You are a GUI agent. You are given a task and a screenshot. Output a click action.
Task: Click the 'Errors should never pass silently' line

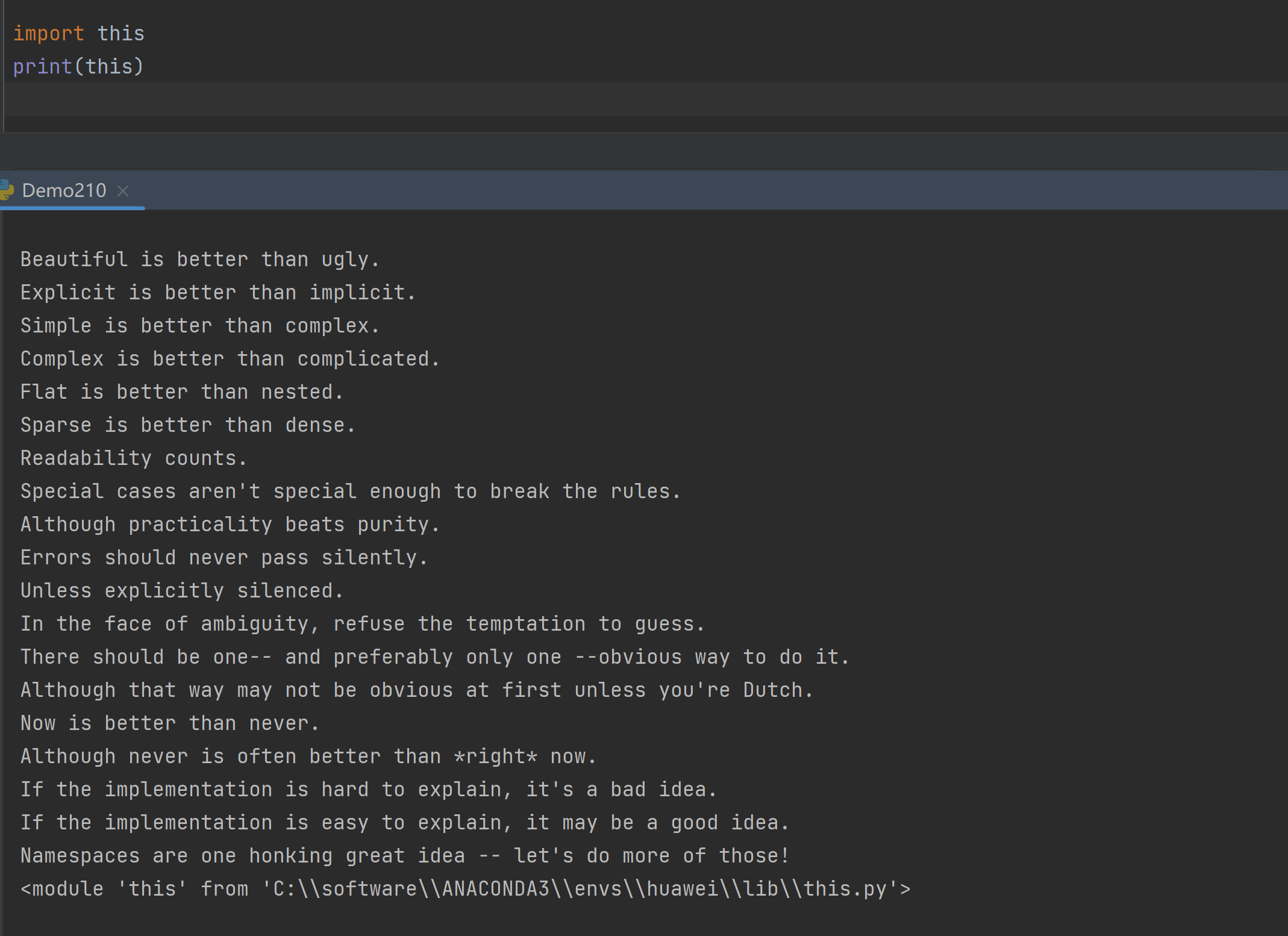224,558
